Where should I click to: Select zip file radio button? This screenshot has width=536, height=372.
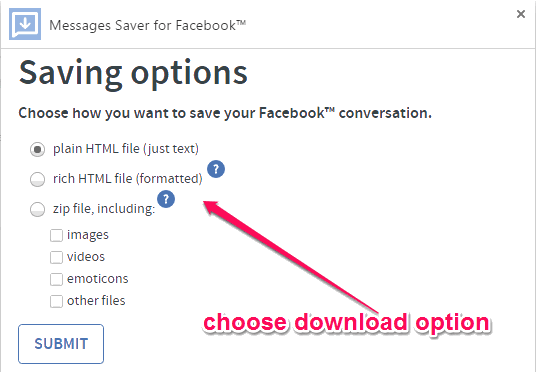37,209
